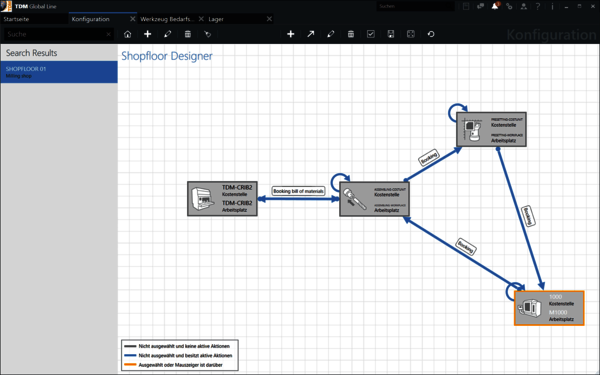The height and width of the screenshot is (375, 600).
Task: Click the plus icon beside the diagonal arrow icon
Action: [290, 34]
